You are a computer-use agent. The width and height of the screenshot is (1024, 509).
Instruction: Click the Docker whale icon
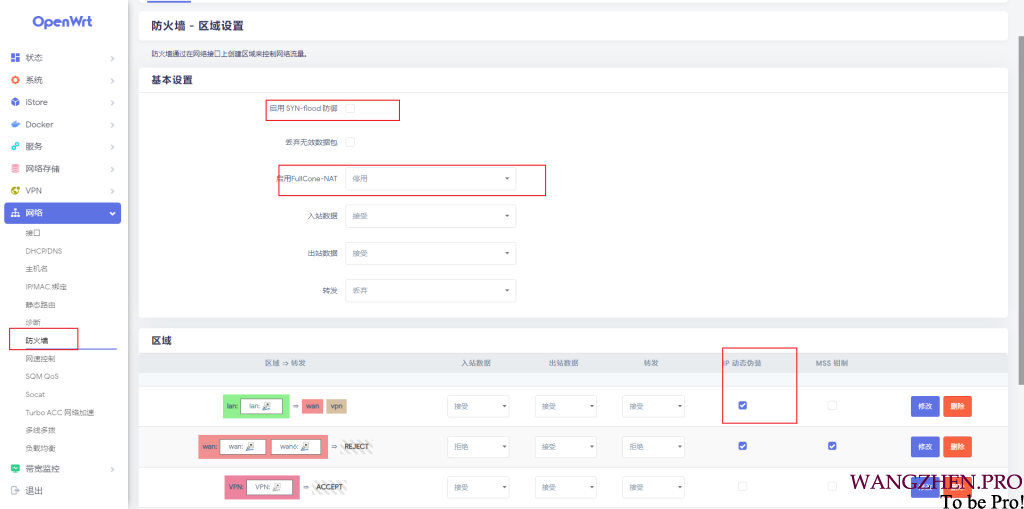15,124
